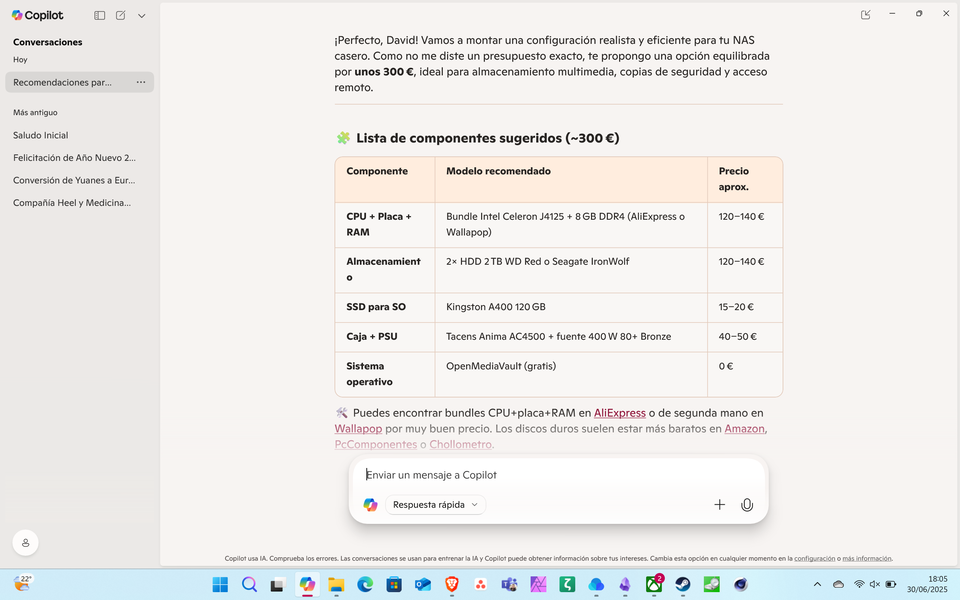
Task: Expand the chevron menu beside new chat
Action: click(x=141, y=16)
